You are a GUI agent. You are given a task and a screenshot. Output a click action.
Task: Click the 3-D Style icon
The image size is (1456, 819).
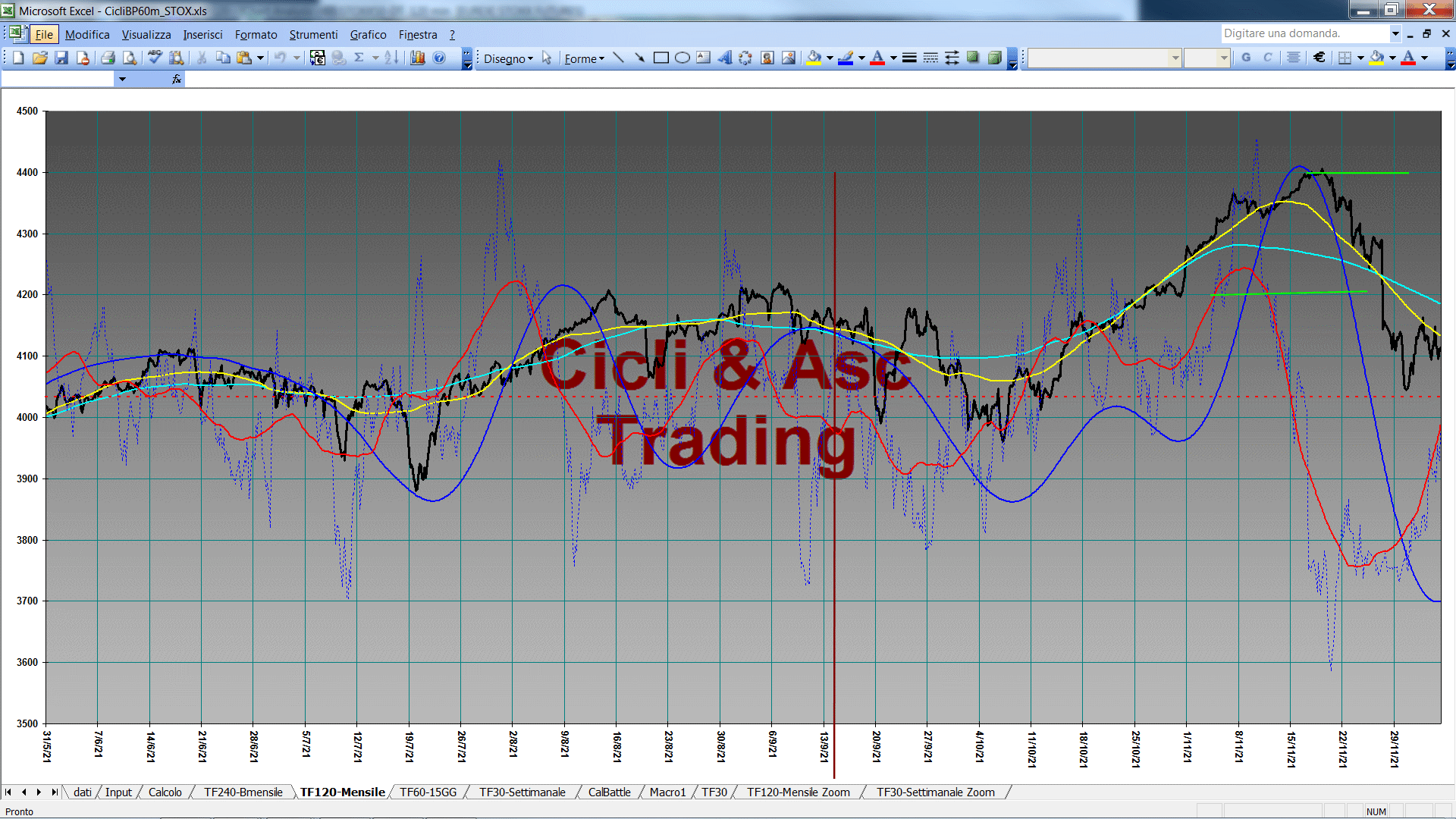[x=994, y=58]
